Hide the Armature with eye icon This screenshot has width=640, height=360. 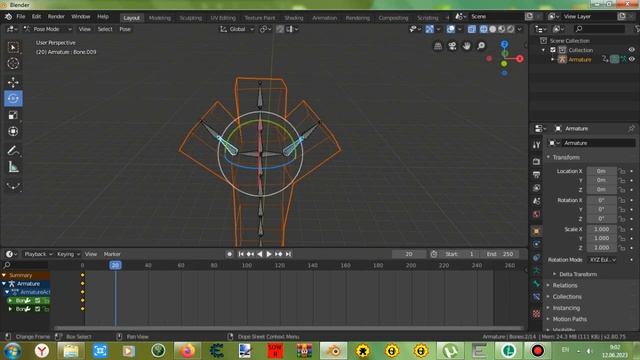pyautogui.click(x=631, y=59)
